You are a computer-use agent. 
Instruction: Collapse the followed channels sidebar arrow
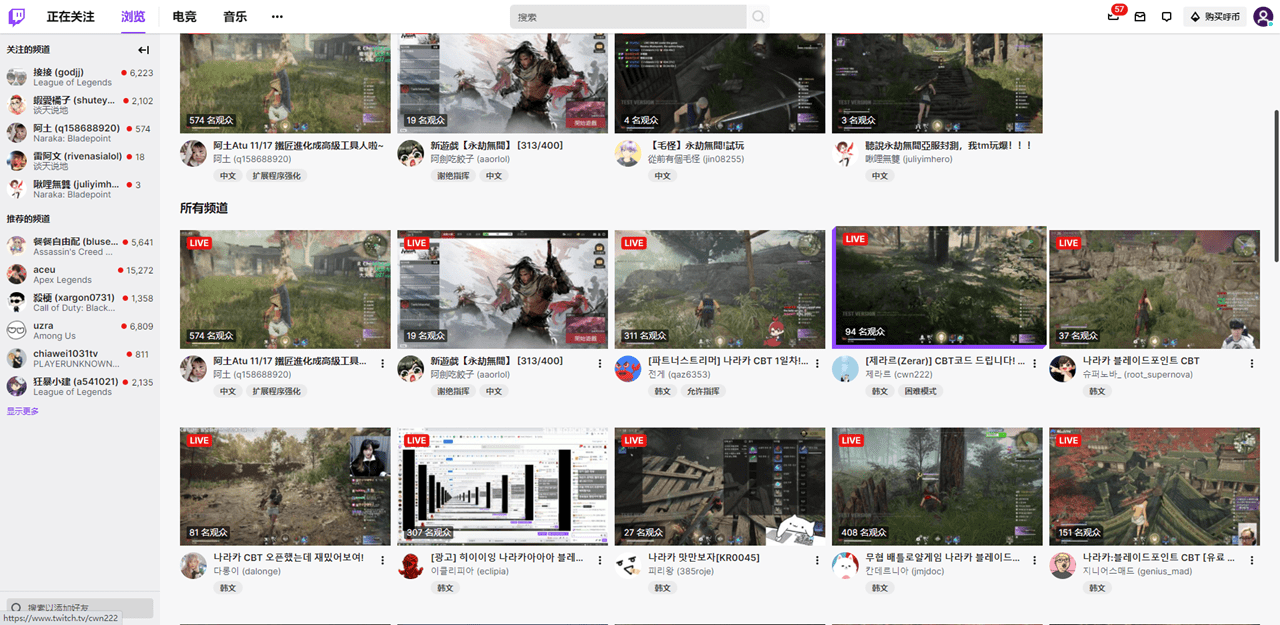point(143,50)
